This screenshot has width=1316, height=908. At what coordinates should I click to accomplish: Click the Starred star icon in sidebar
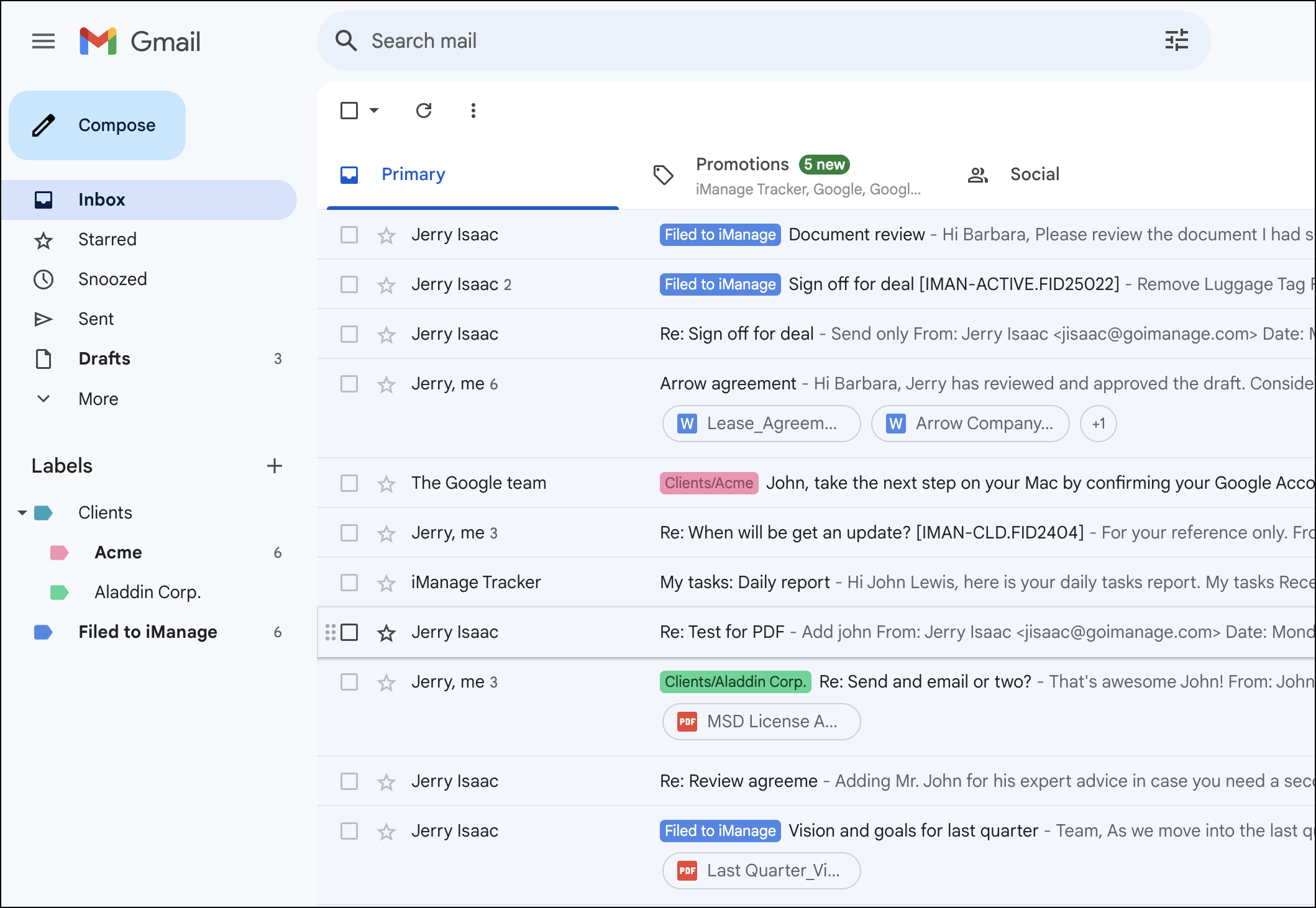[x=43, y=240]
